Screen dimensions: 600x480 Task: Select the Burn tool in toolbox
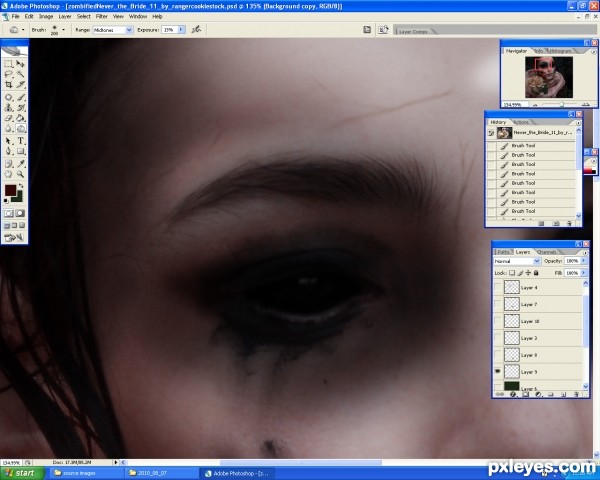[x=21, y=128]
